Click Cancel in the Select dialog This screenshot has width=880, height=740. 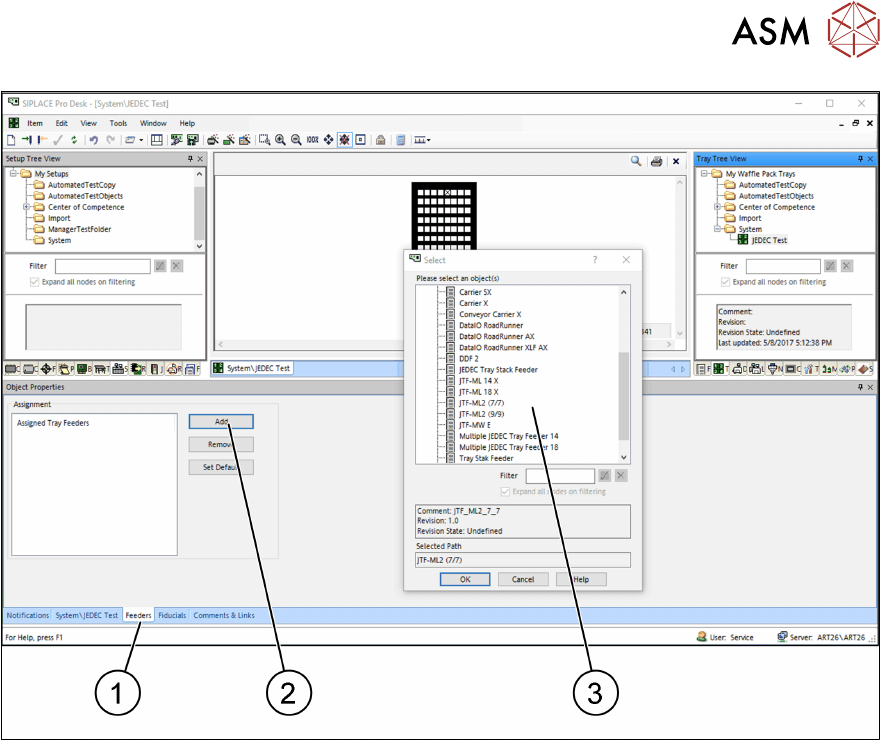point(522,580)
